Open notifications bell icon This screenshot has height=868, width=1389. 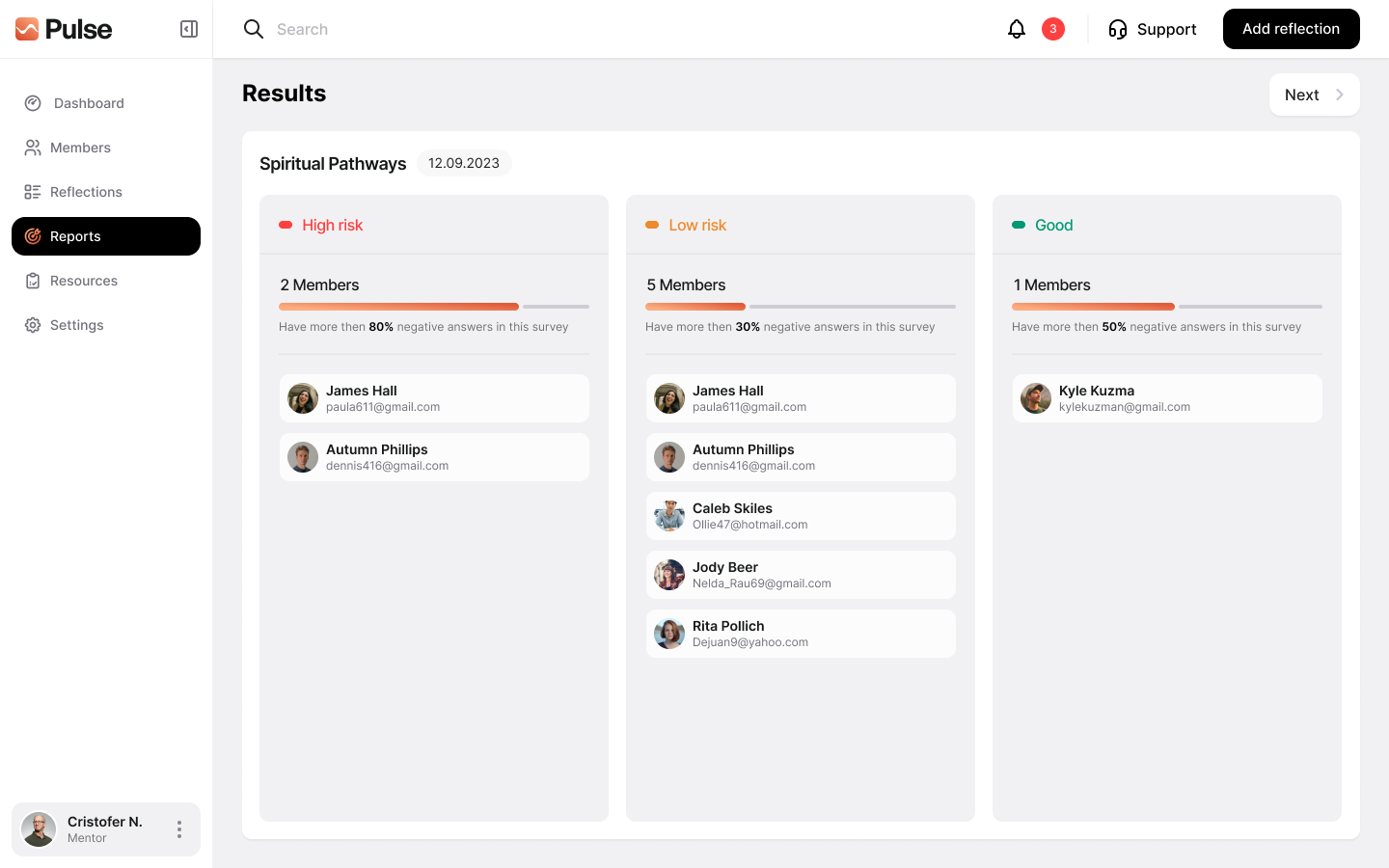pos(1017,29)
